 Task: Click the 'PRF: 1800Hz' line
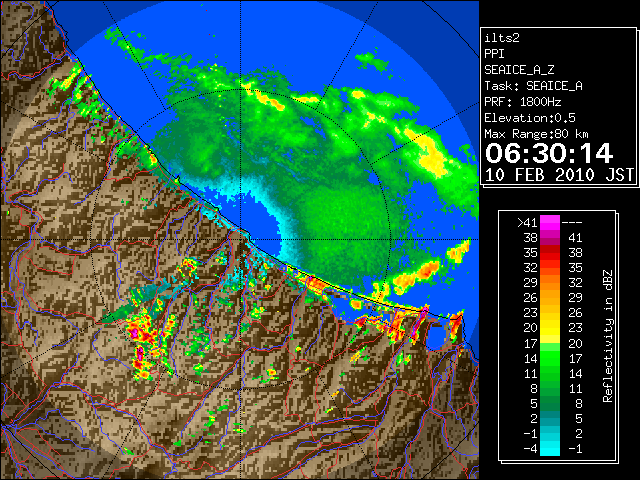click(522, 102)
